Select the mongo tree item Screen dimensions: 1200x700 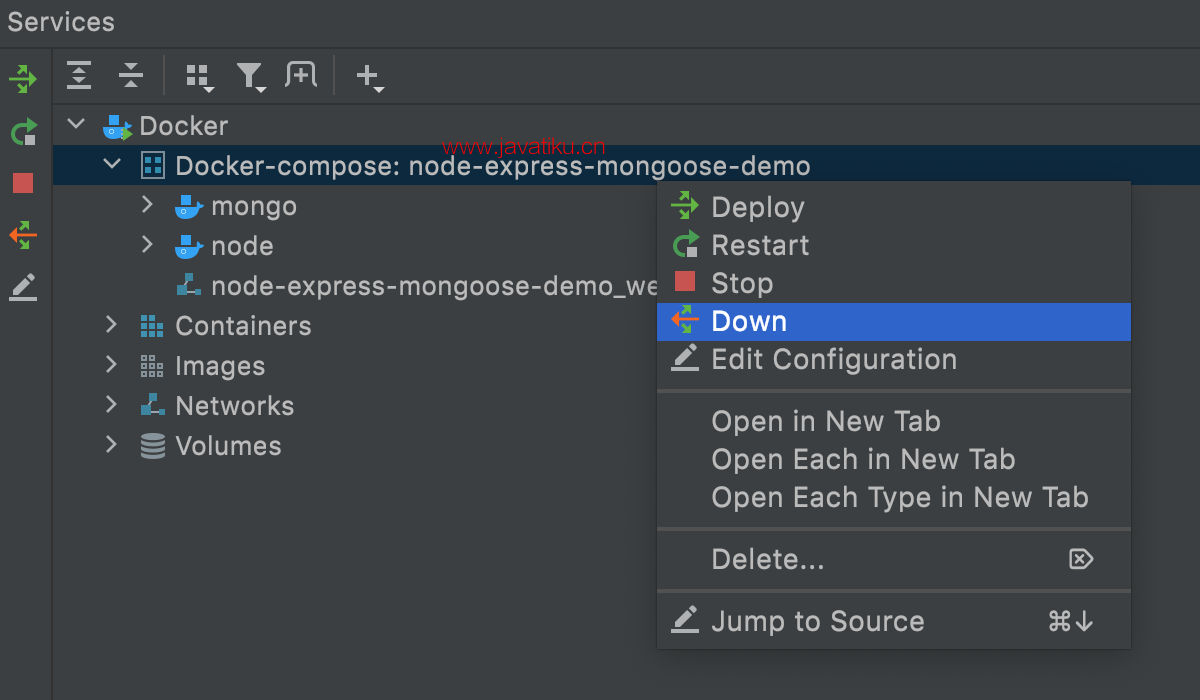pyautogui.click(x=254, y=206)
